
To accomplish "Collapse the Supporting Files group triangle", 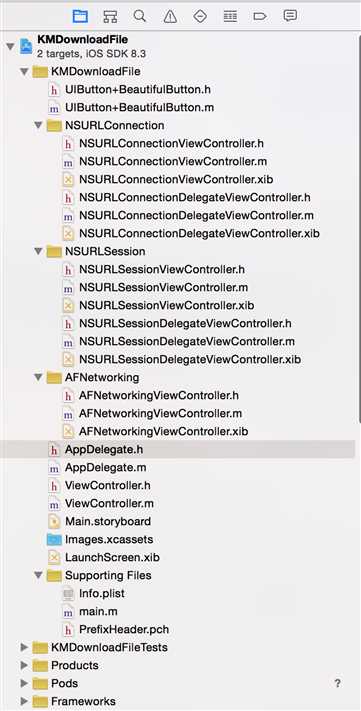I will point(39,575).
